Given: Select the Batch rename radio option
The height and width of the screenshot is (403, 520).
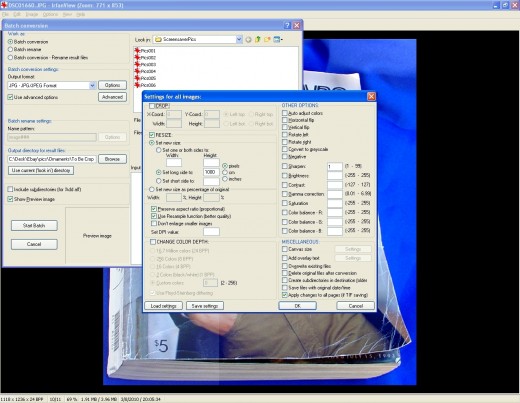Looking at the screenshot, I should (10, 49).
